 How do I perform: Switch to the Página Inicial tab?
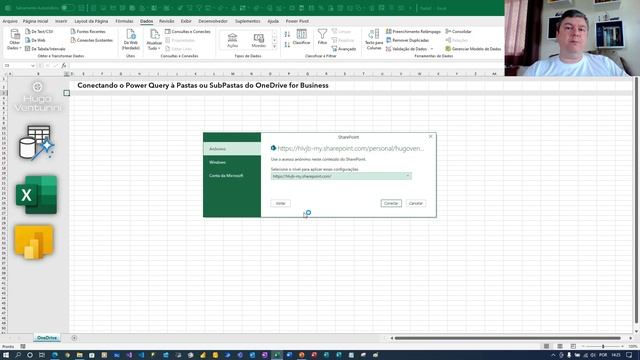[x=36, y=21]
